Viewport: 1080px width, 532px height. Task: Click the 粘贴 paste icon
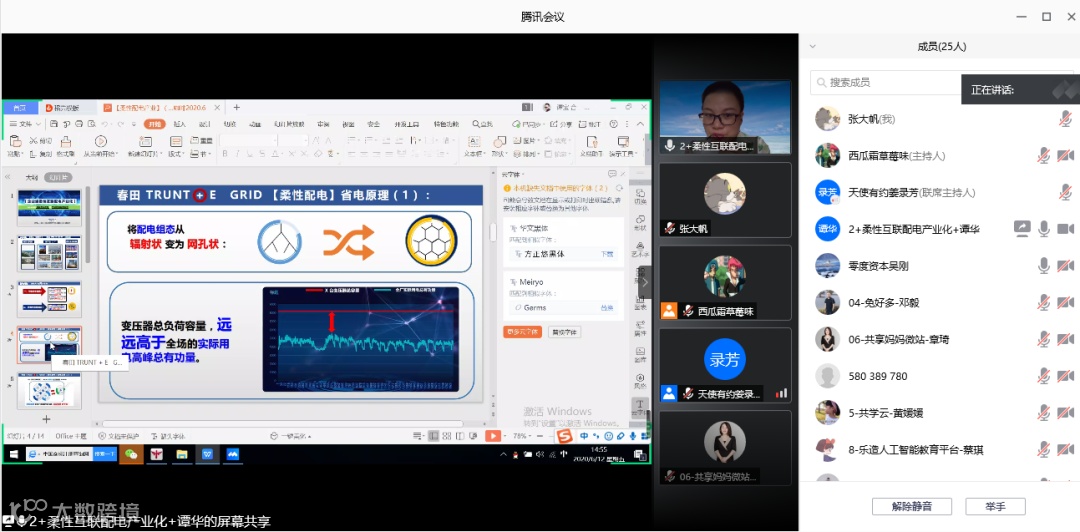coord(14,142)
